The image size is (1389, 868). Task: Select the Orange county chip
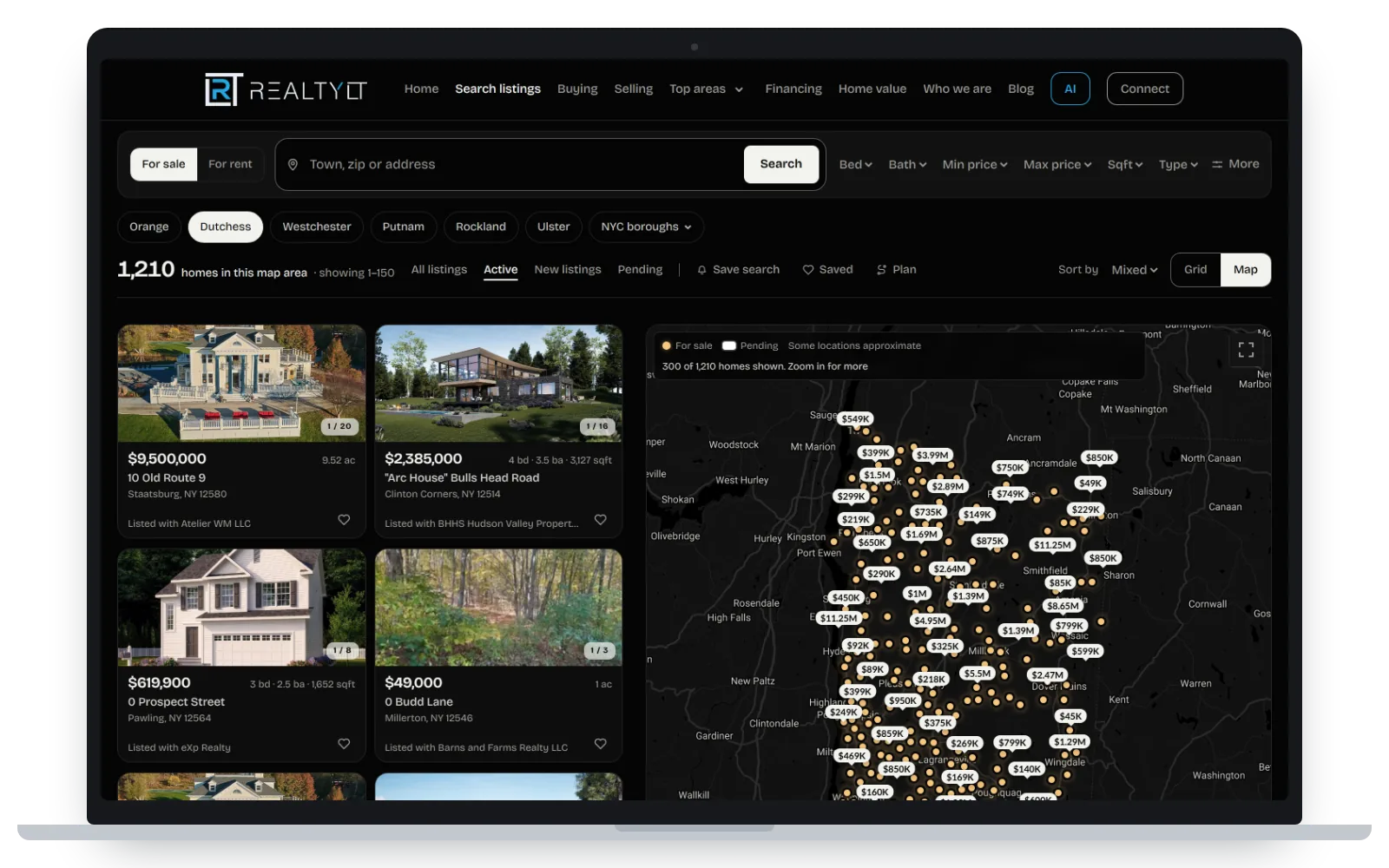[x=149, y=227]
